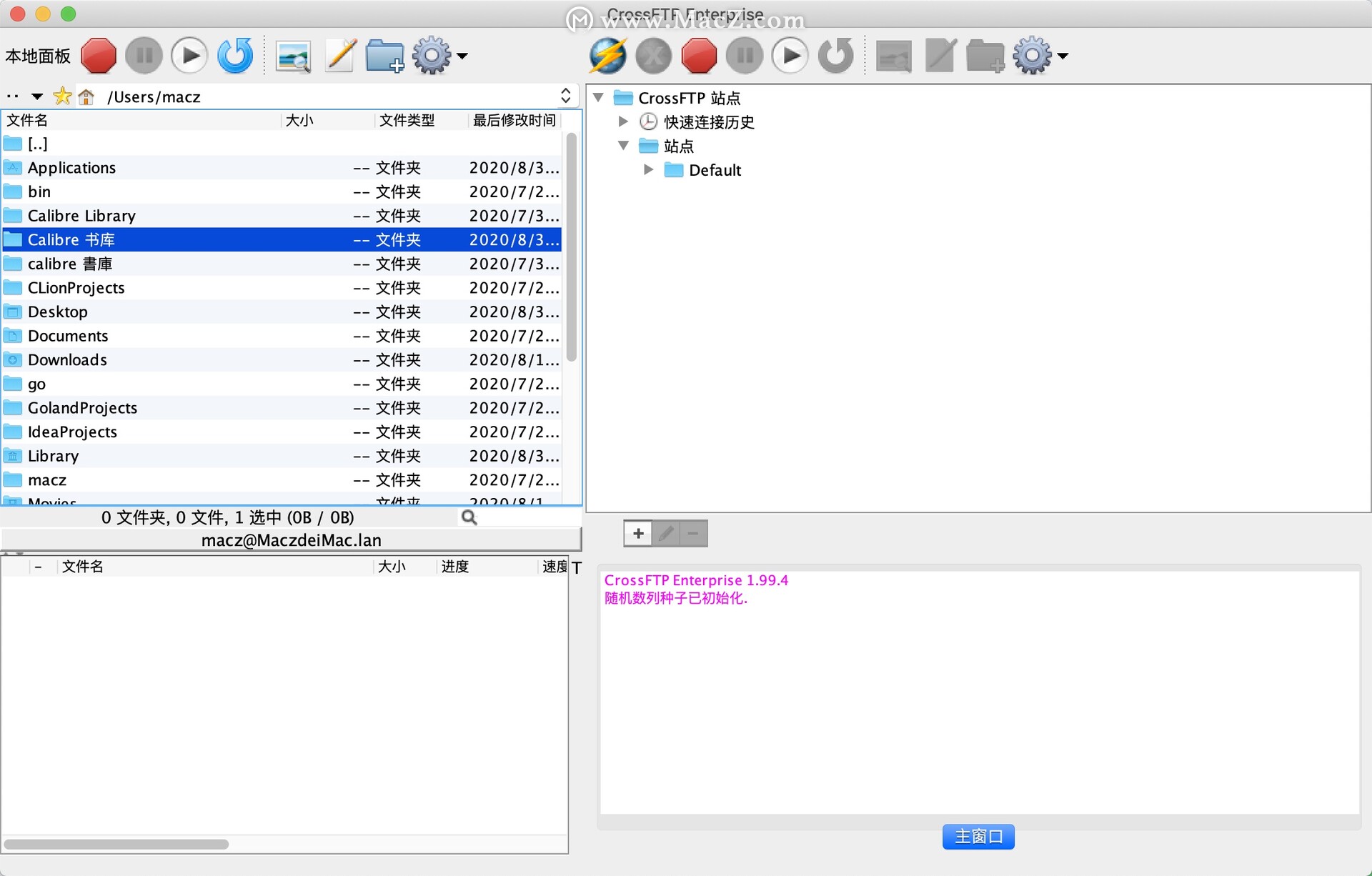1372x876 pixels.
Task: Click the search magnifier icon
Action: [x=469, y=517]
